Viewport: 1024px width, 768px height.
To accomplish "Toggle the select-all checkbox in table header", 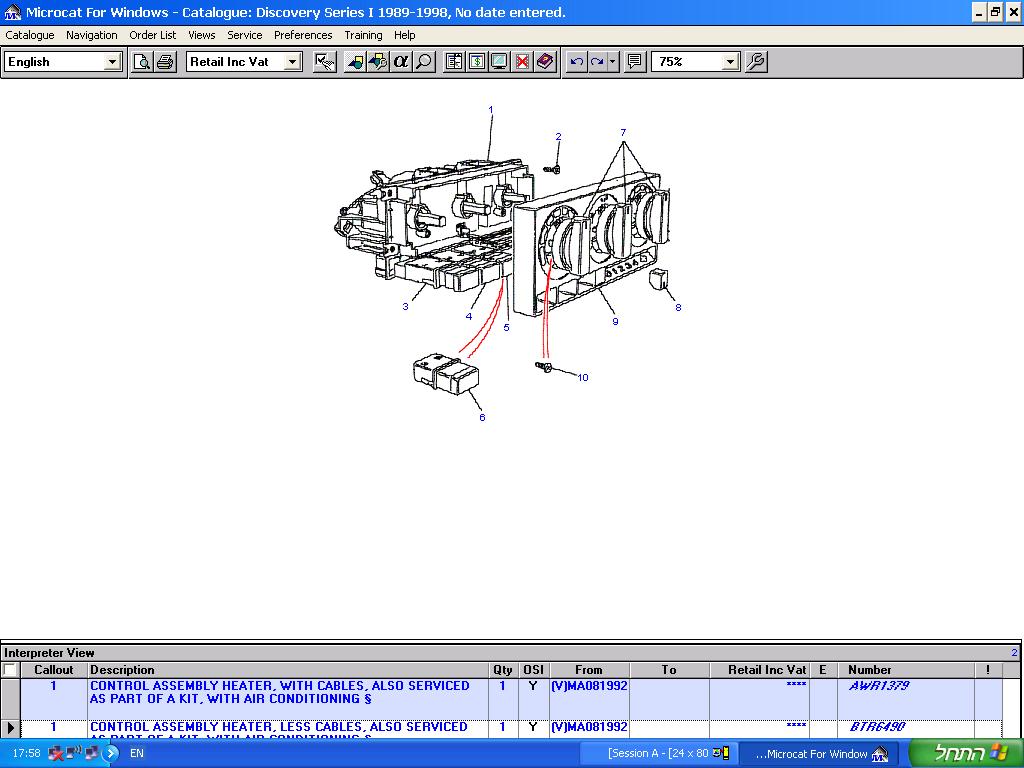I will 10,670.
